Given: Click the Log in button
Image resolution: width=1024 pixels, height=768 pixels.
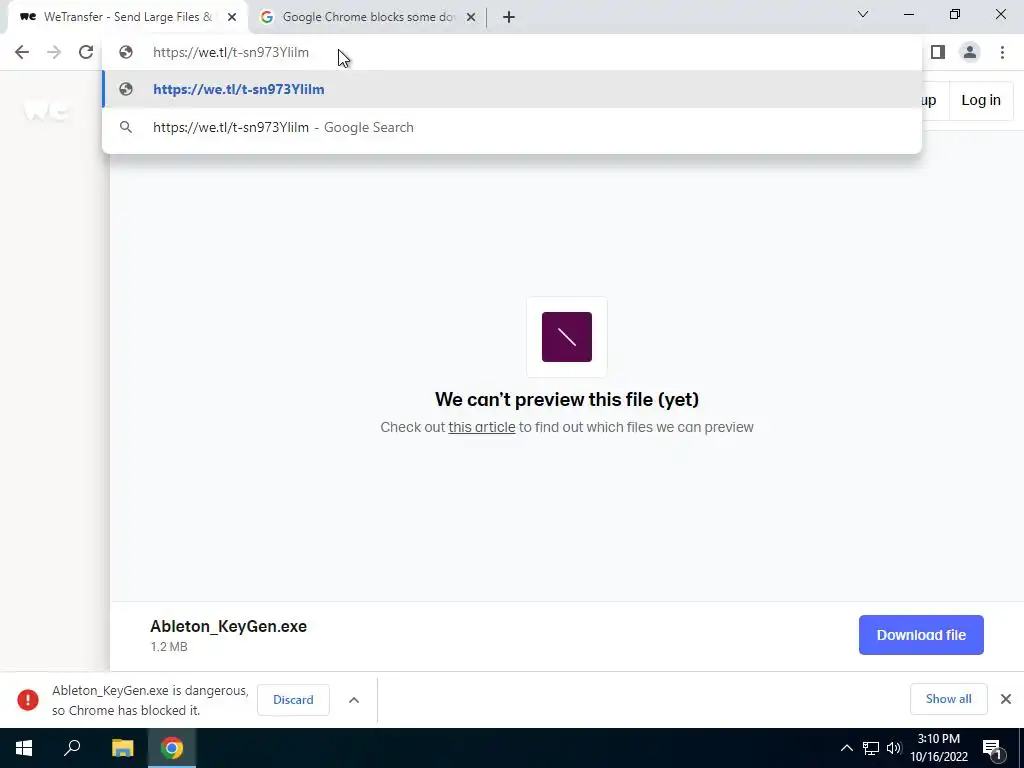Looking at the screenshot, I should coord(981,101).
